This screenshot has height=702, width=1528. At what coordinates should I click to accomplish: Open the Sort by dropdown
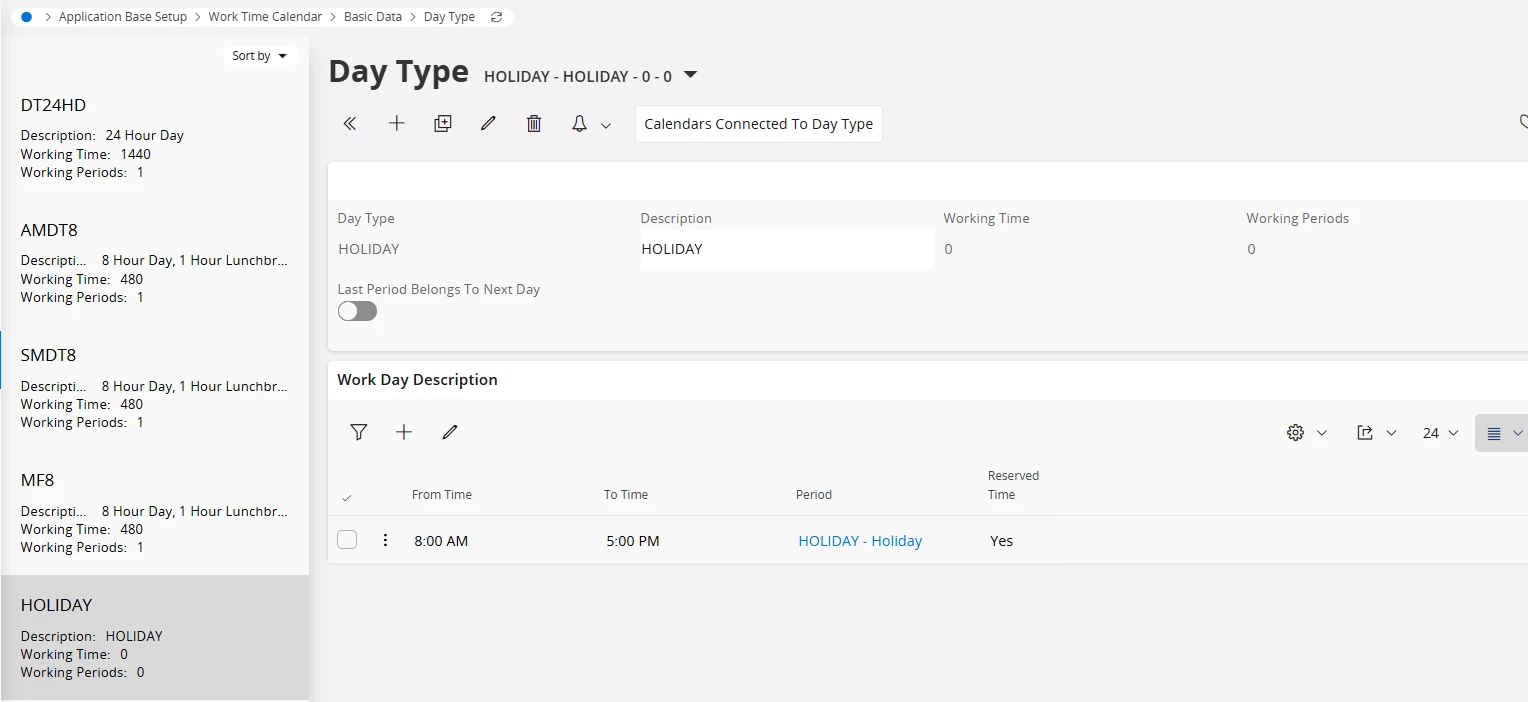[x=259, y=56]
